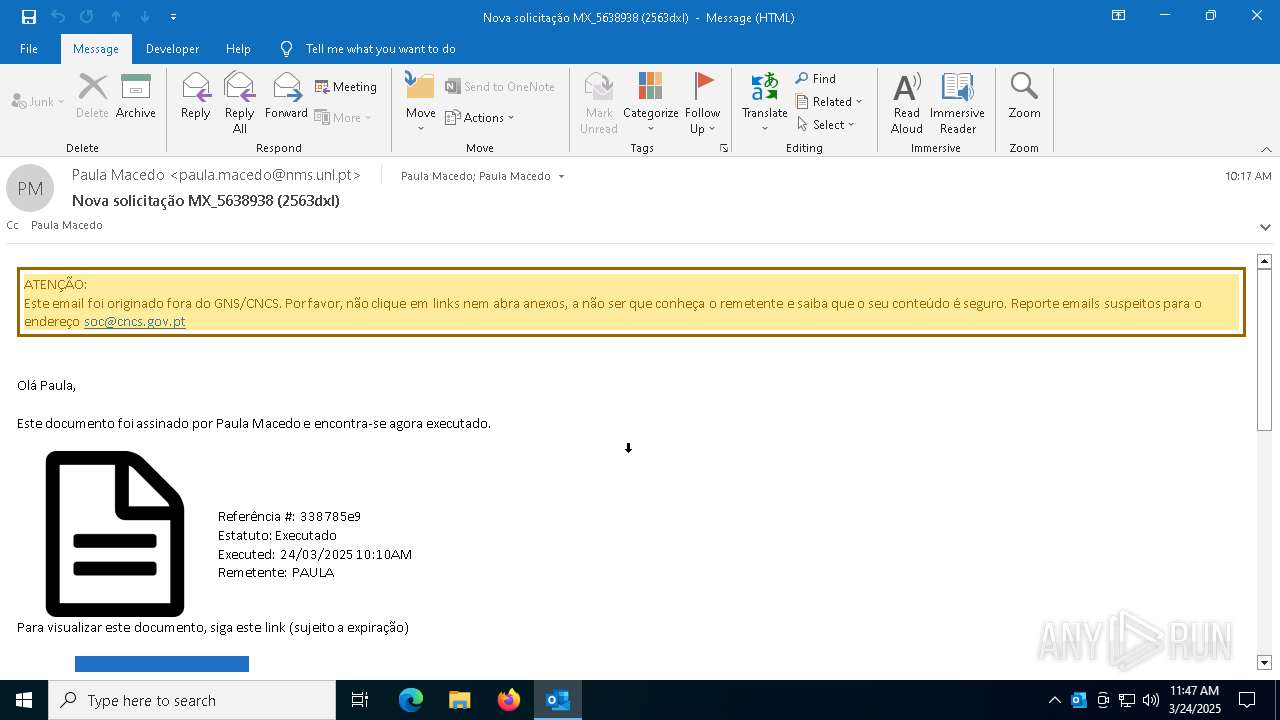
Task: Launch Microsoft Edge from taskbar
Action: 411,700
